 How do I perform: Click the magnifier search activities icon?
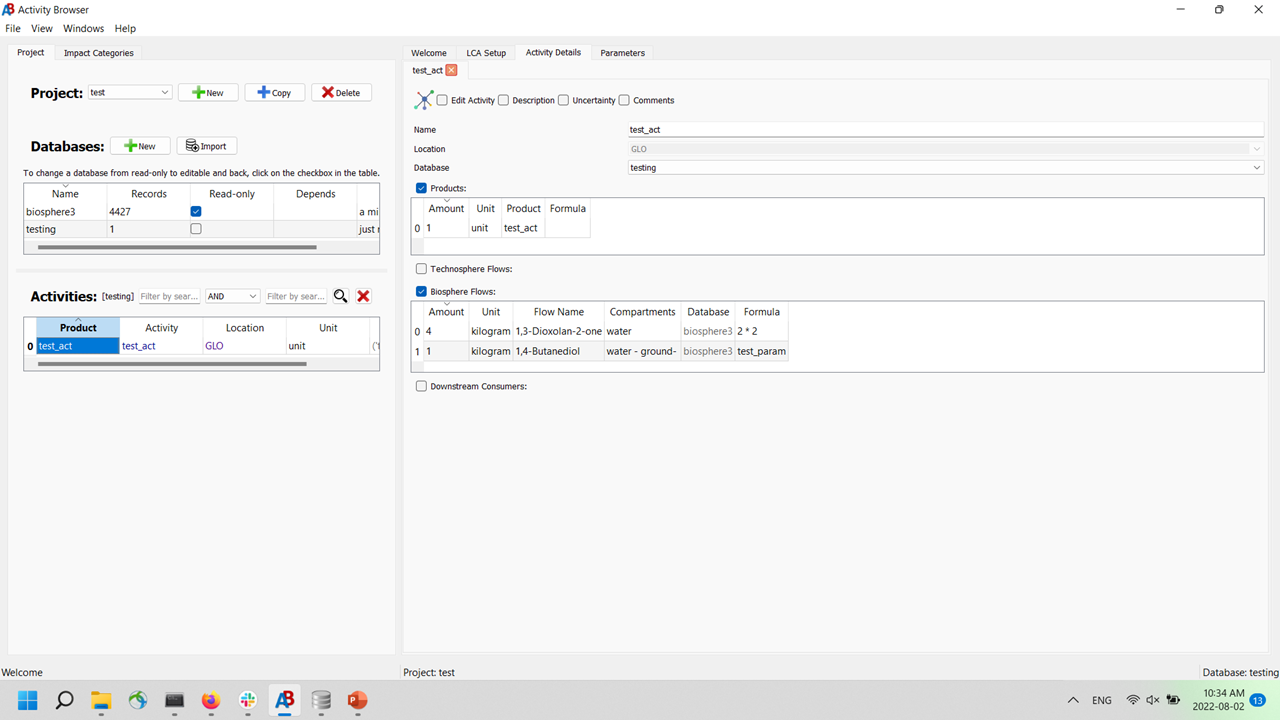[x=341, y=296]
